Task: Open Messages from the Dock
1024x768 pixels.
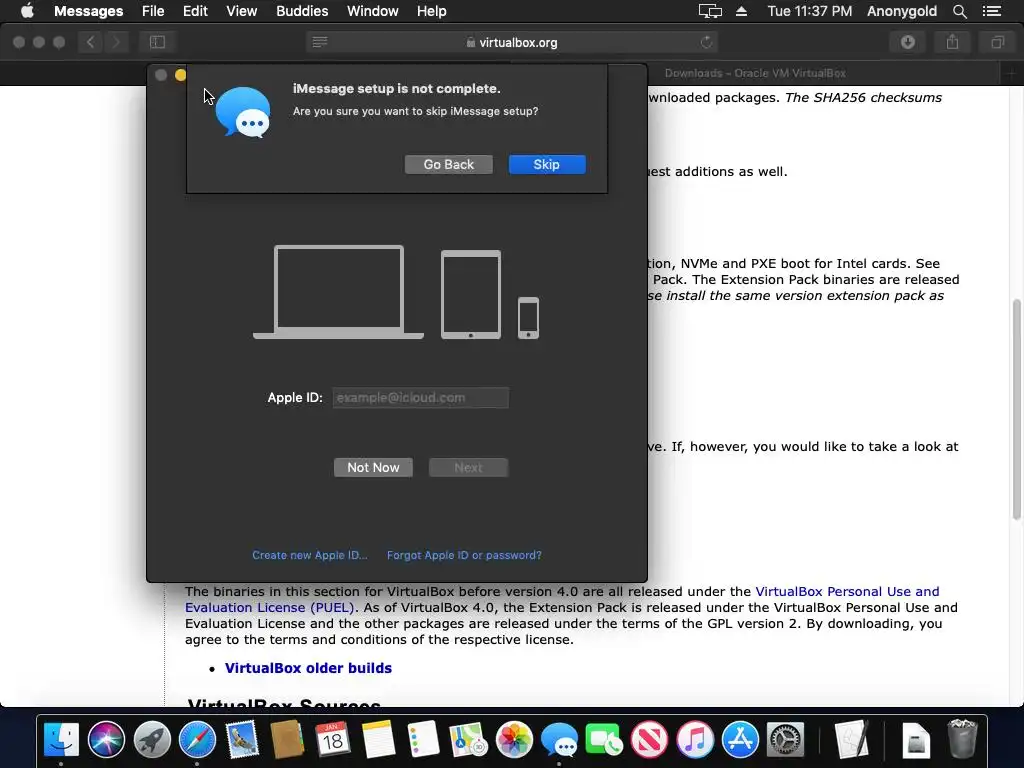Action: point(559,739)
